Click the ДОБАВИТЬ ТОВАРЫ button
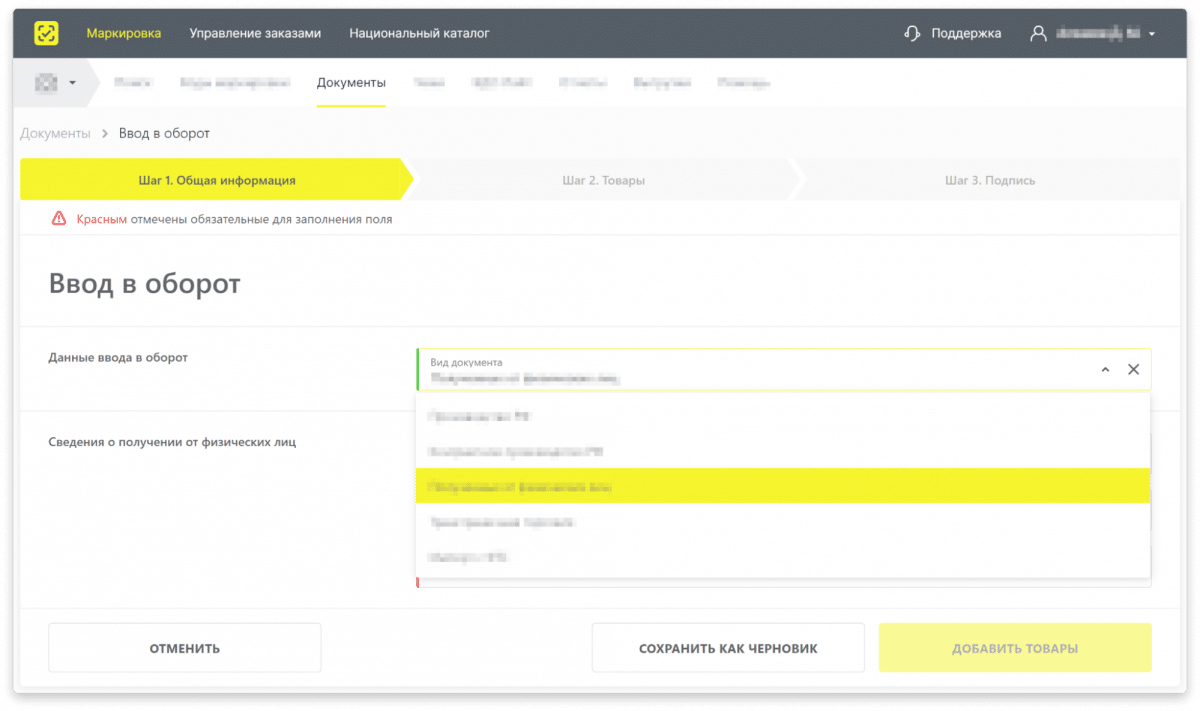Image resolution: width=1200 pixels, height=711 pixels. tap(1015, 648)
